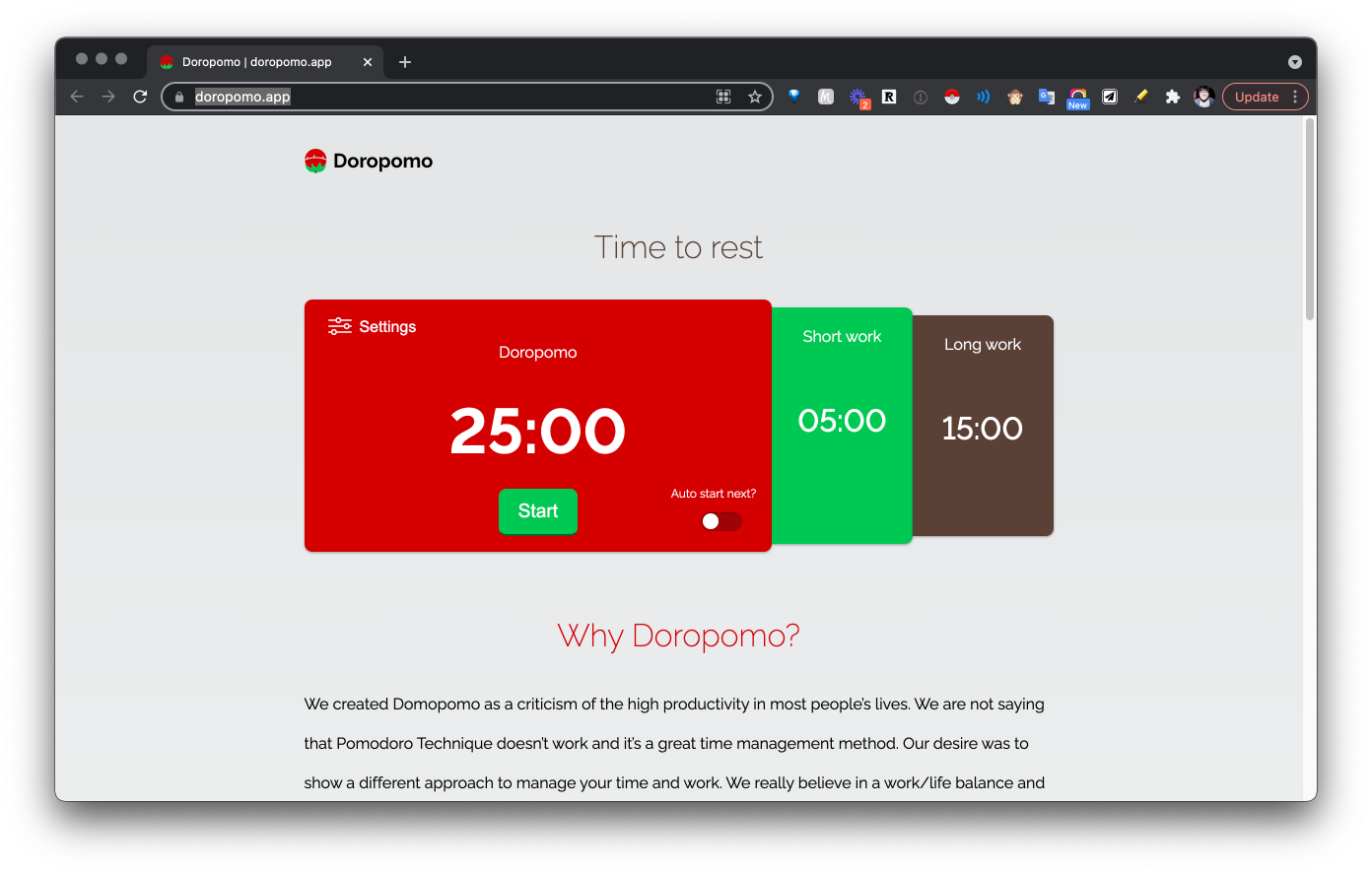Screen dimensions: 1372x874
Task: Open the gray circled info extension icon
Action: (921, 97)
